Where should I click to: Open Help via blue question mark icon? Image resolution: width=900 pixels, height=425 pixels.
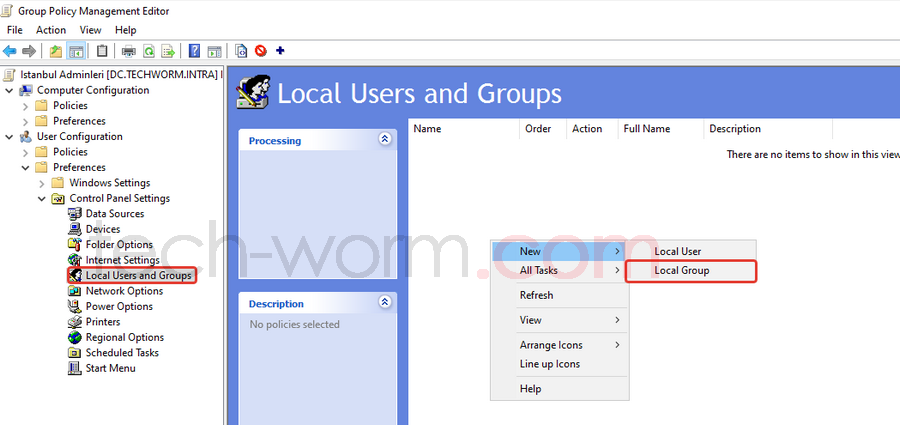pos(194,51)
